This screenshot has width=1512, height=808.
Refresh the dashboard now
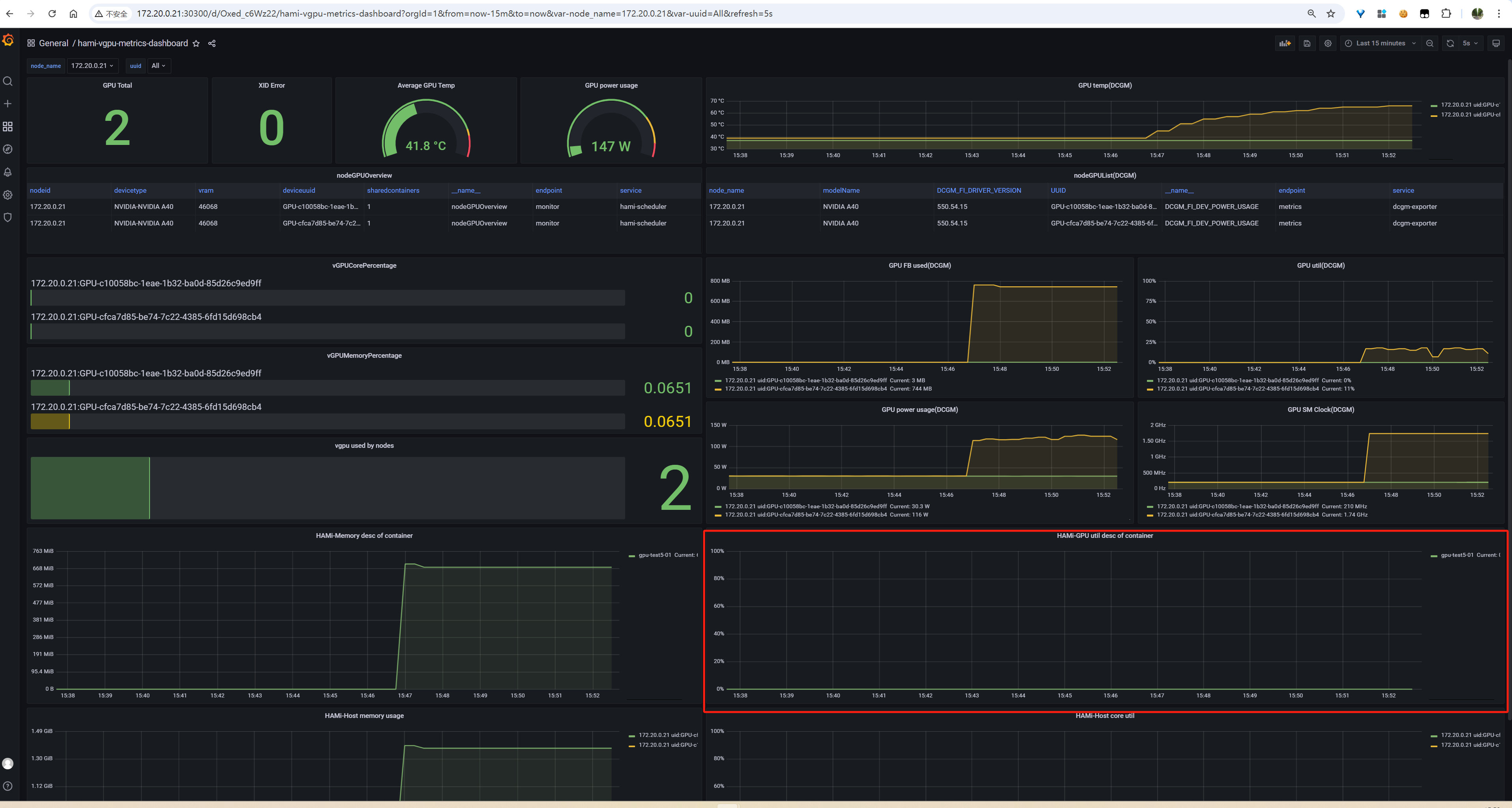tap(1450, 43)
